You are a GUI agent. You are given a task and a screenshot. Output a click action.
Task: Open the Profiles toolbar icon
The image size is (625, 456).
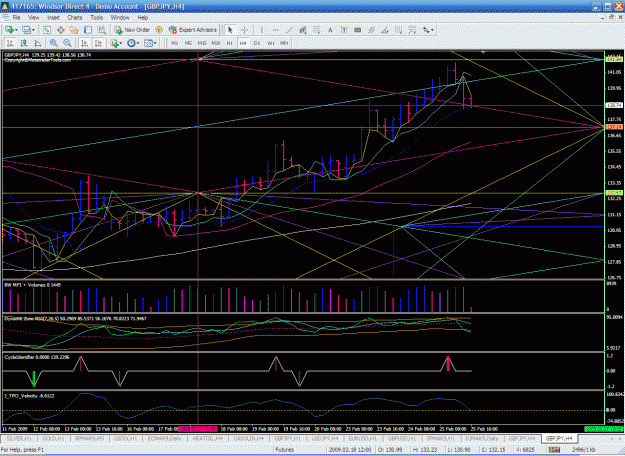(x=26, y=30)
